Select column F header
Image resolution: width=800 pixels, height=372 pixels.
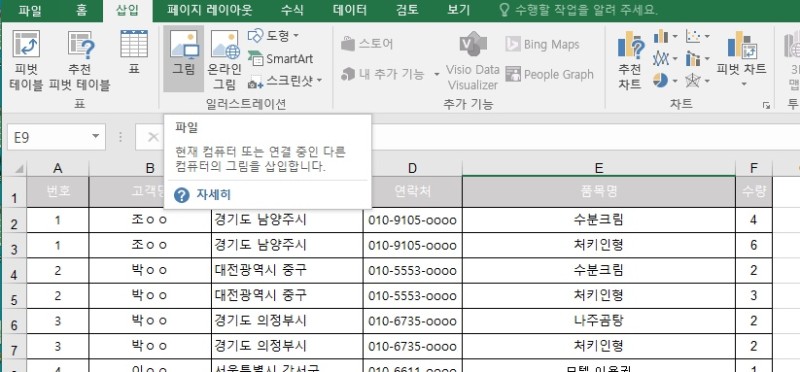(x=754, y=168)
